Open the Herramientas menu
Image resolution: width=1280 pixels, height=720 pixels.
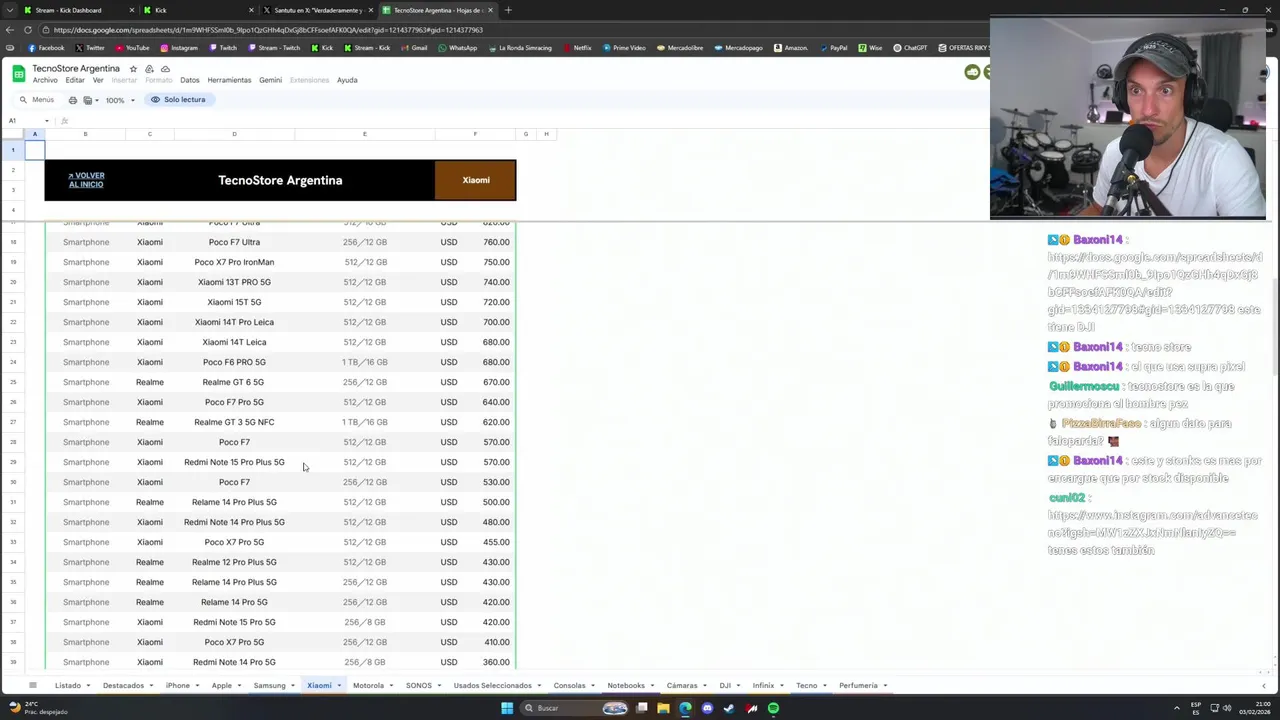coord(229,80)
